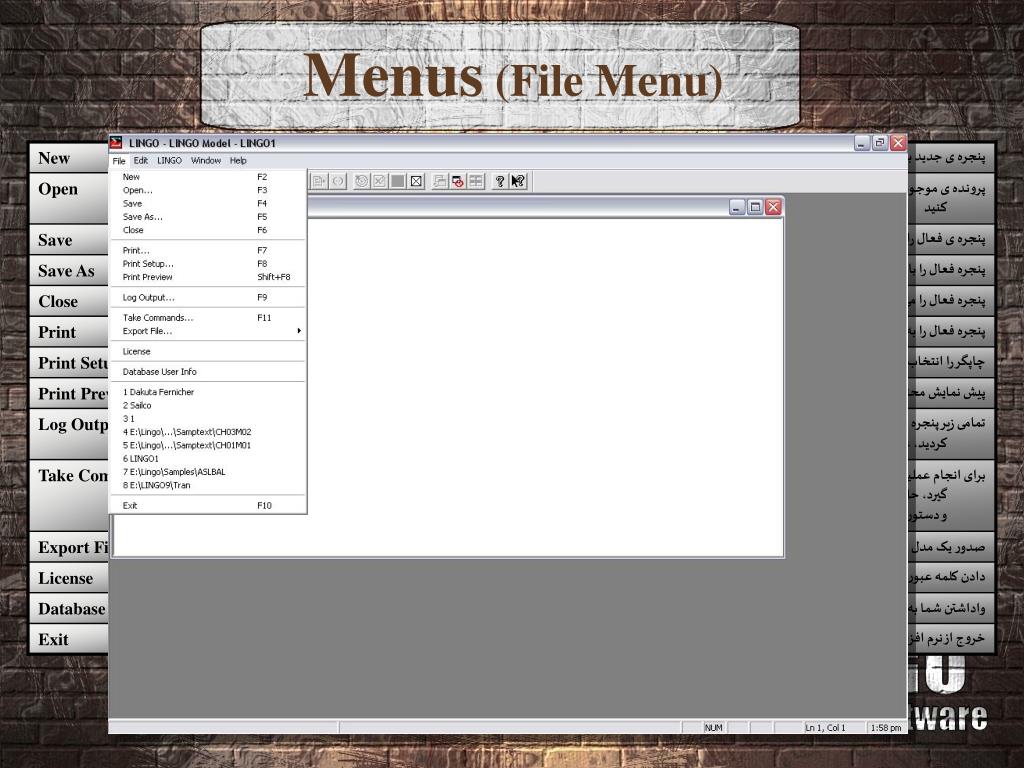The image size is (1024, 768).
Task: Click the solid gray square toolbar icon
Action: (x=397, y=181)
